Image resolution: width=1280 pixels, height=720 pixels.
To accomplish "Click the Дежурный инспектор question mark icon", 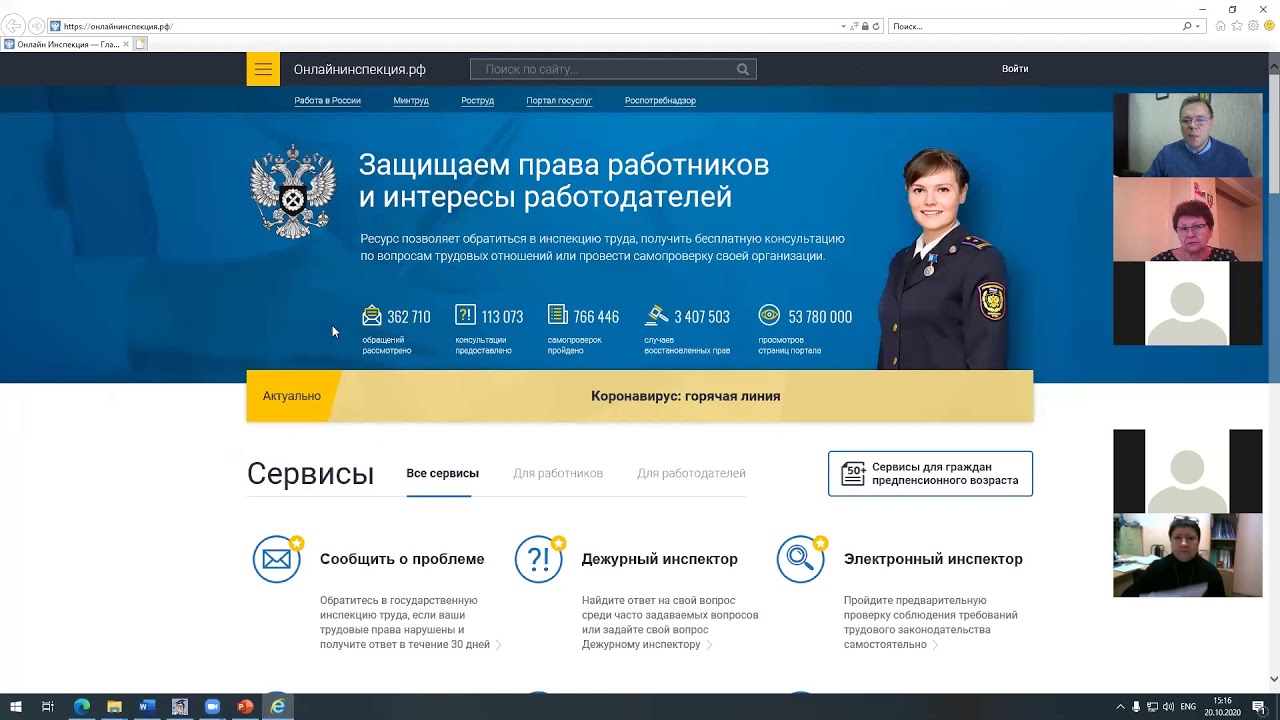I will tap(539, 558).
